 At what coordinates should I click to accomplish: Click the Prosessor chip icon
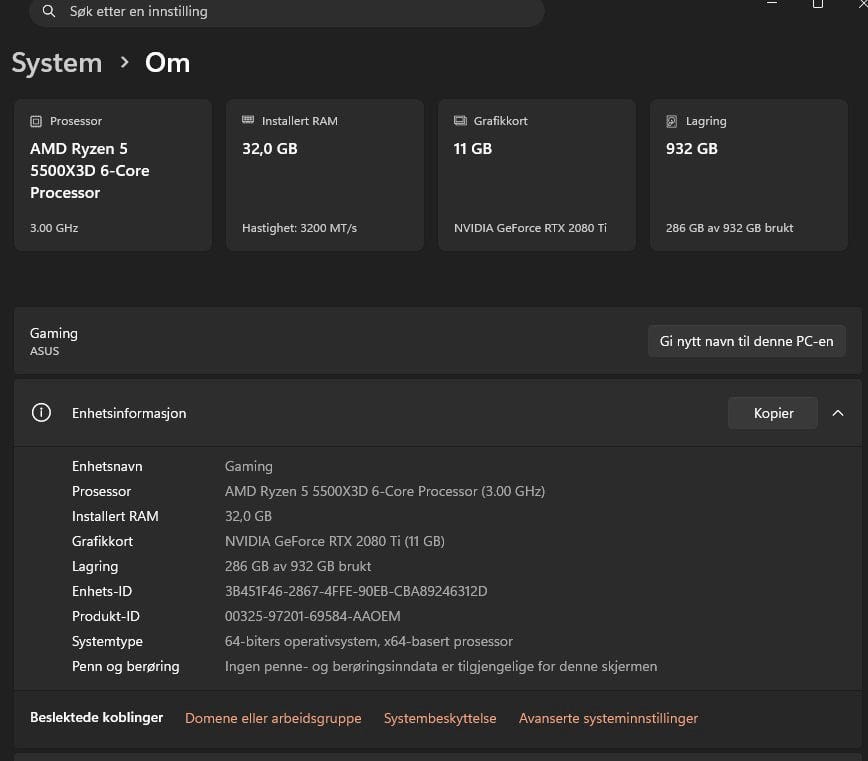pyautogui.click(x=36, y=121)
